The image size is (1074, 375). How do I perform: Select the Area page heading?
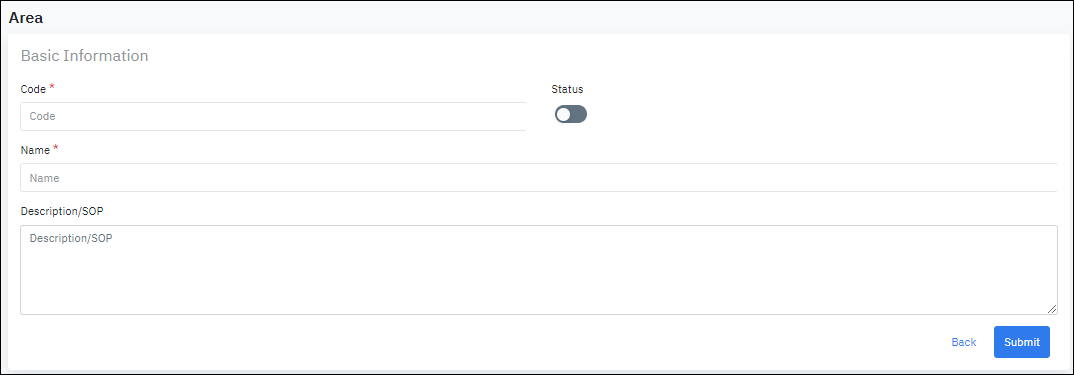click(x=25, y=19)
